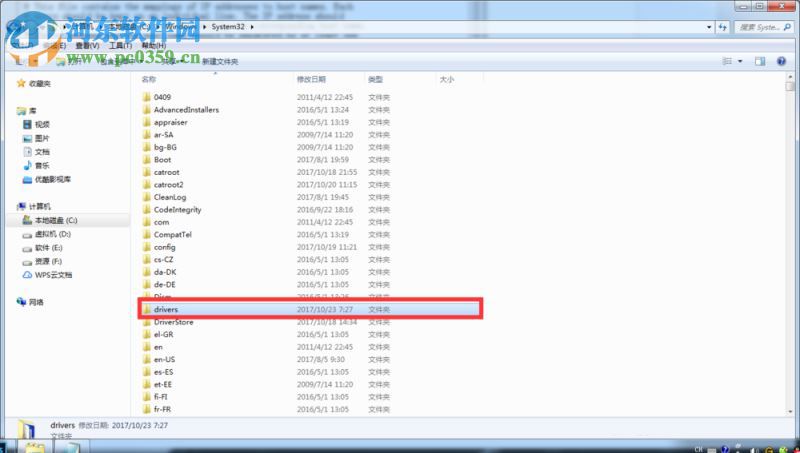The image size is (800, 453).
Task: Click the file list scrollbar down arrow
Action: tap(790, 412)
